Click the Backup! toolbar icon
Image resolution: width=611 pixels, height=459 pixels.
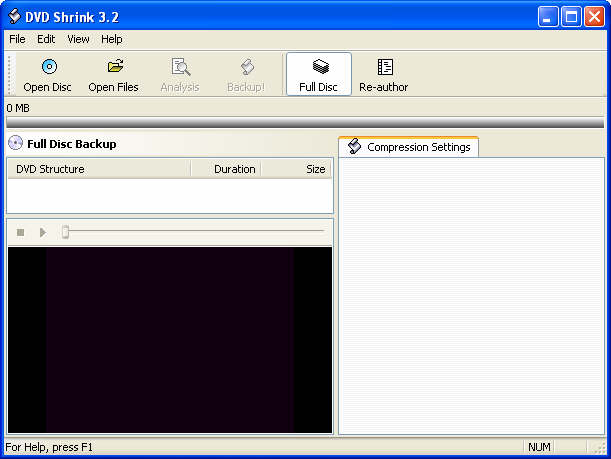point(247,67)
